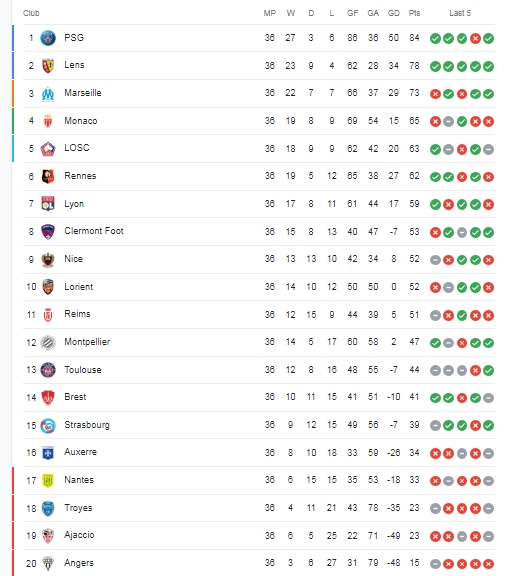Click the Pts column header
This screenshot has height=576, width=510.
coord(414,13)
